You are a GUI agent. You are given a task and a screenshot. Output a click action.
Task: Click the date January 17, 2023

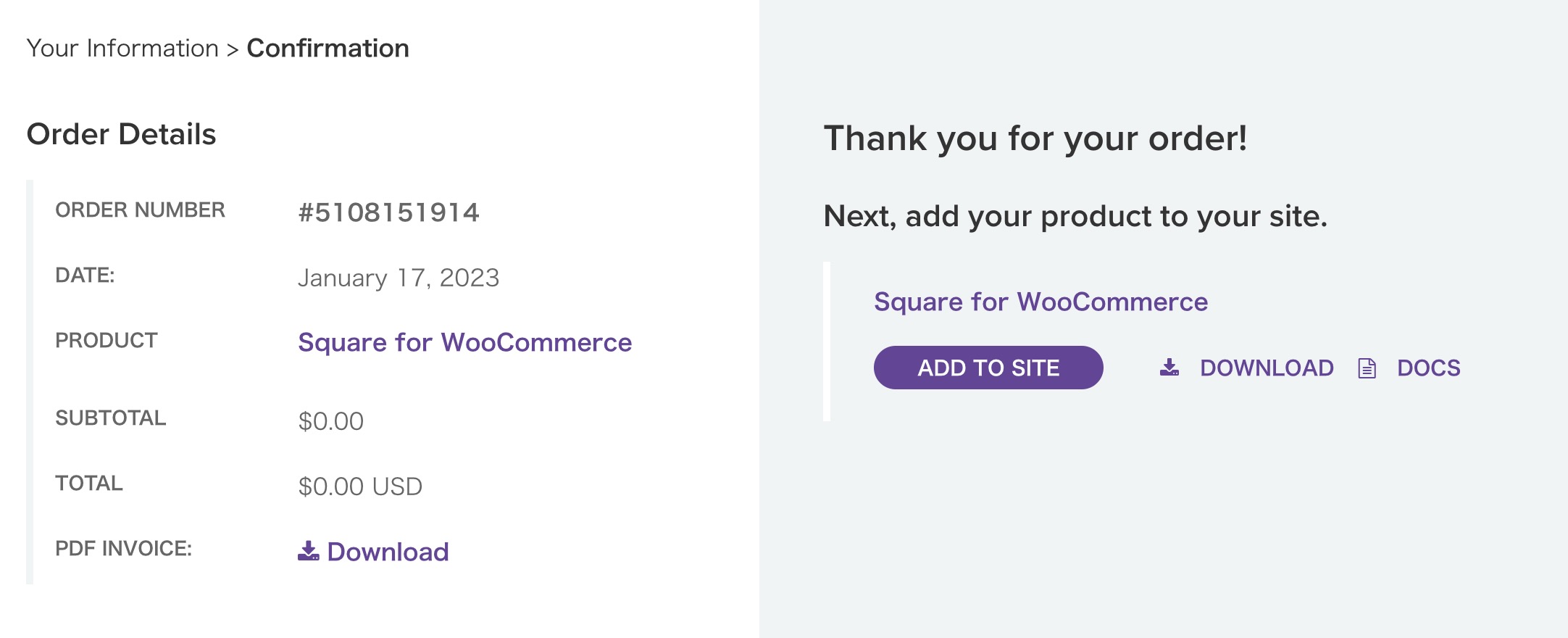point(399,278)
